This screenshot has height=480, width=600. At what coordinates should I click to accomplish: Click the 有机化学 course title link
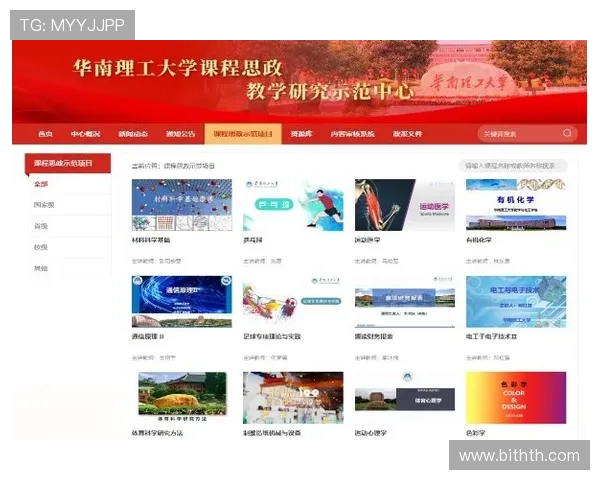point(479,240)
